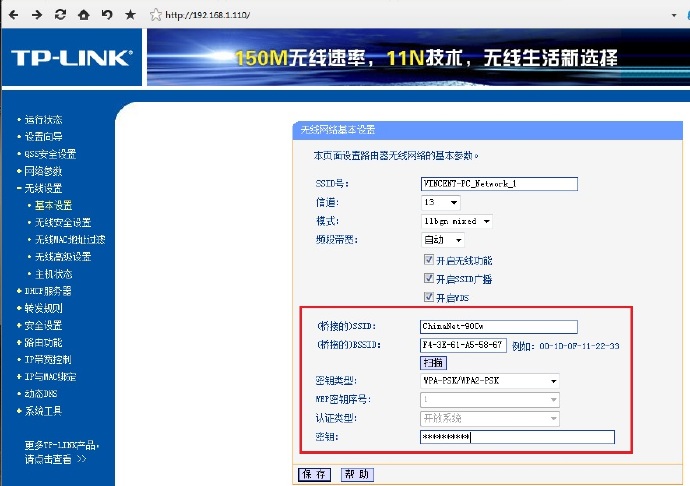
Task: Open the disabled WEP密钥序号 dropdown
Action: [x=490, y=400]
